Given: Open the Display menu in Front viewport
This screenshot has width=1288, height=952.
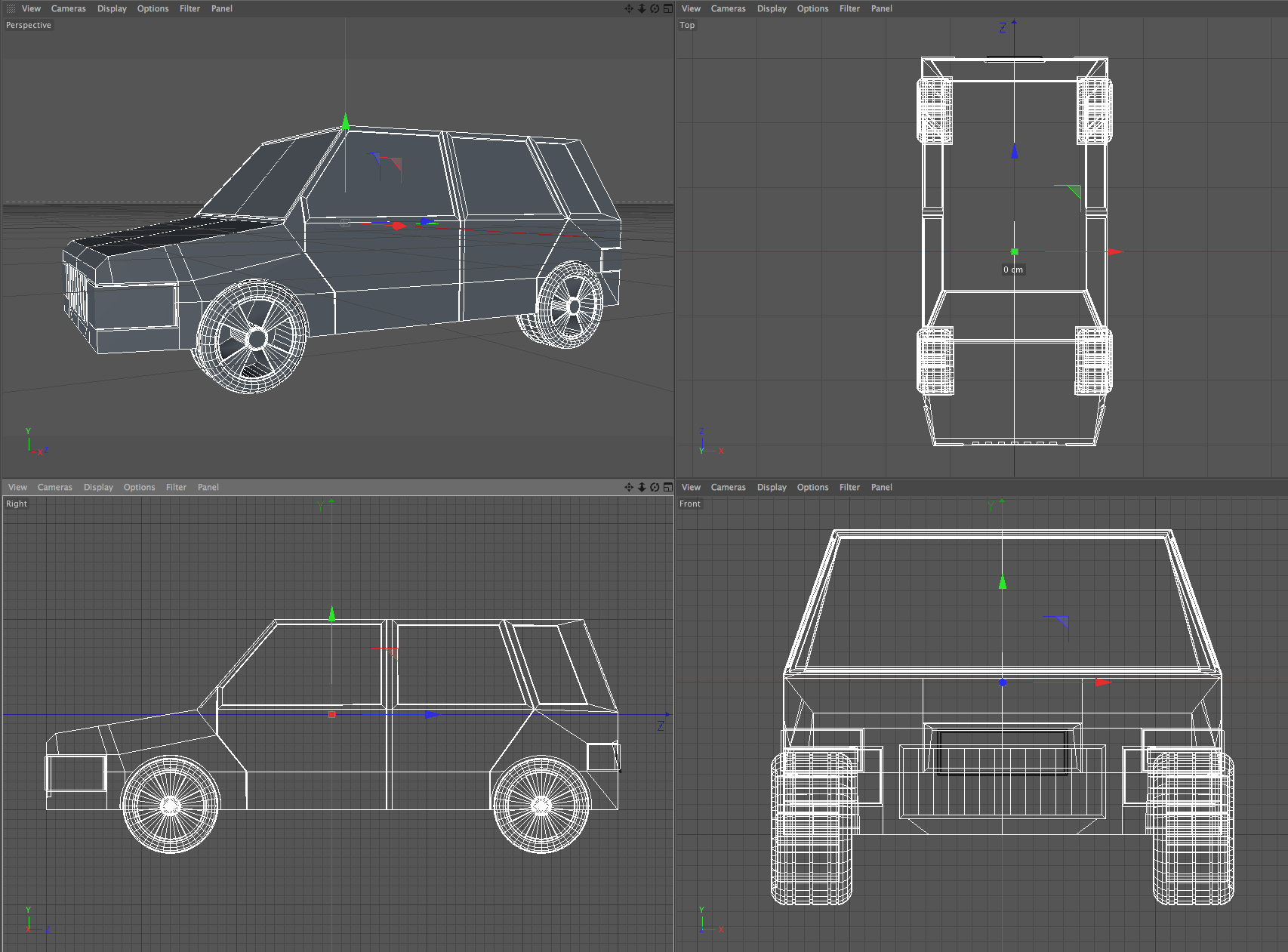Looking at the screenshot, I should click(772, 487).
